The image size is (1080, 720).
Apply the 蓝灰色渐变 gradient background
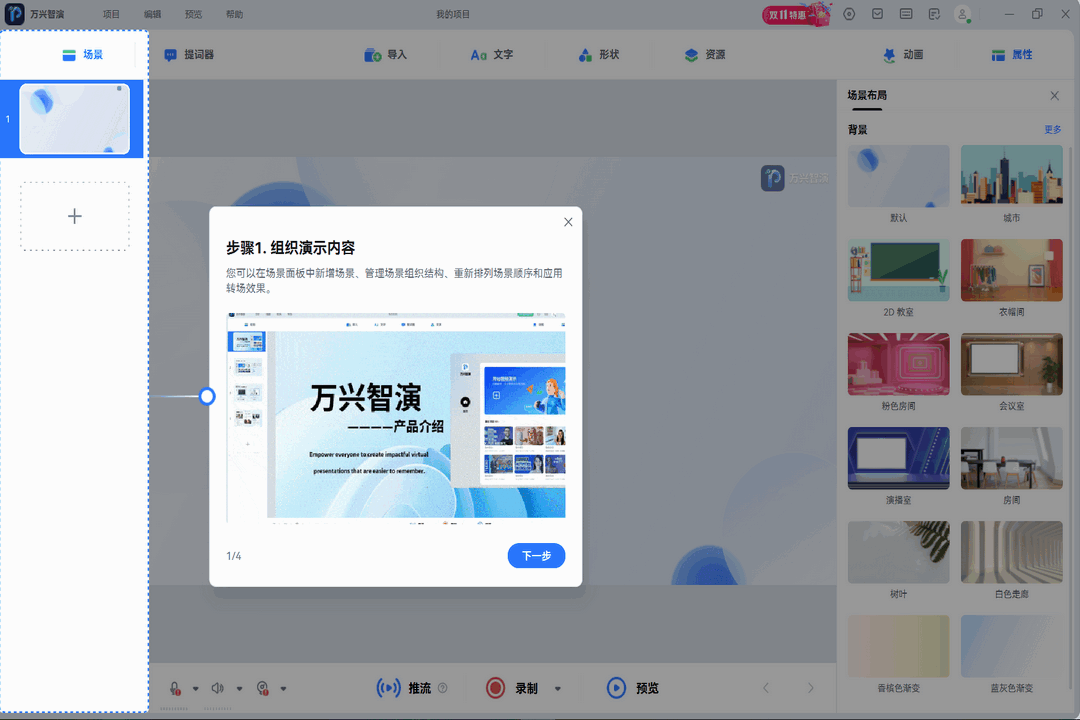(x=1012, y=646)
